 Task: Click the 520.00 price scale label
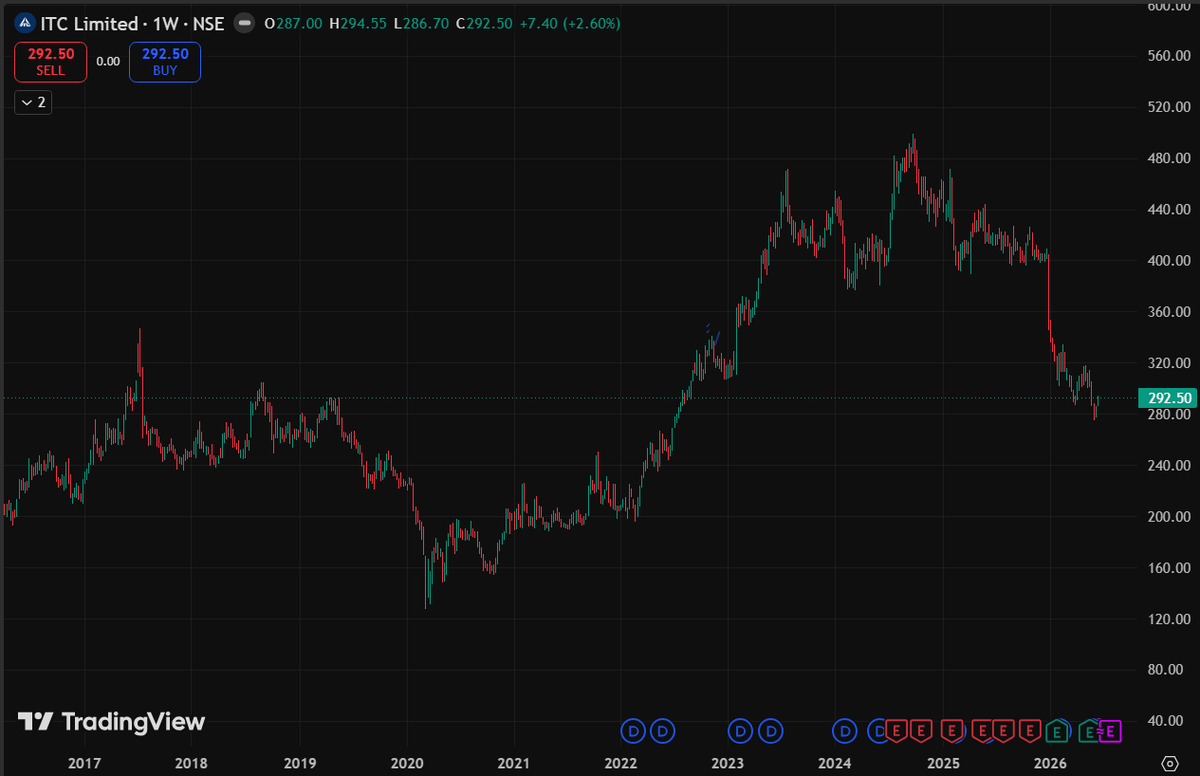pos(1171,107)
